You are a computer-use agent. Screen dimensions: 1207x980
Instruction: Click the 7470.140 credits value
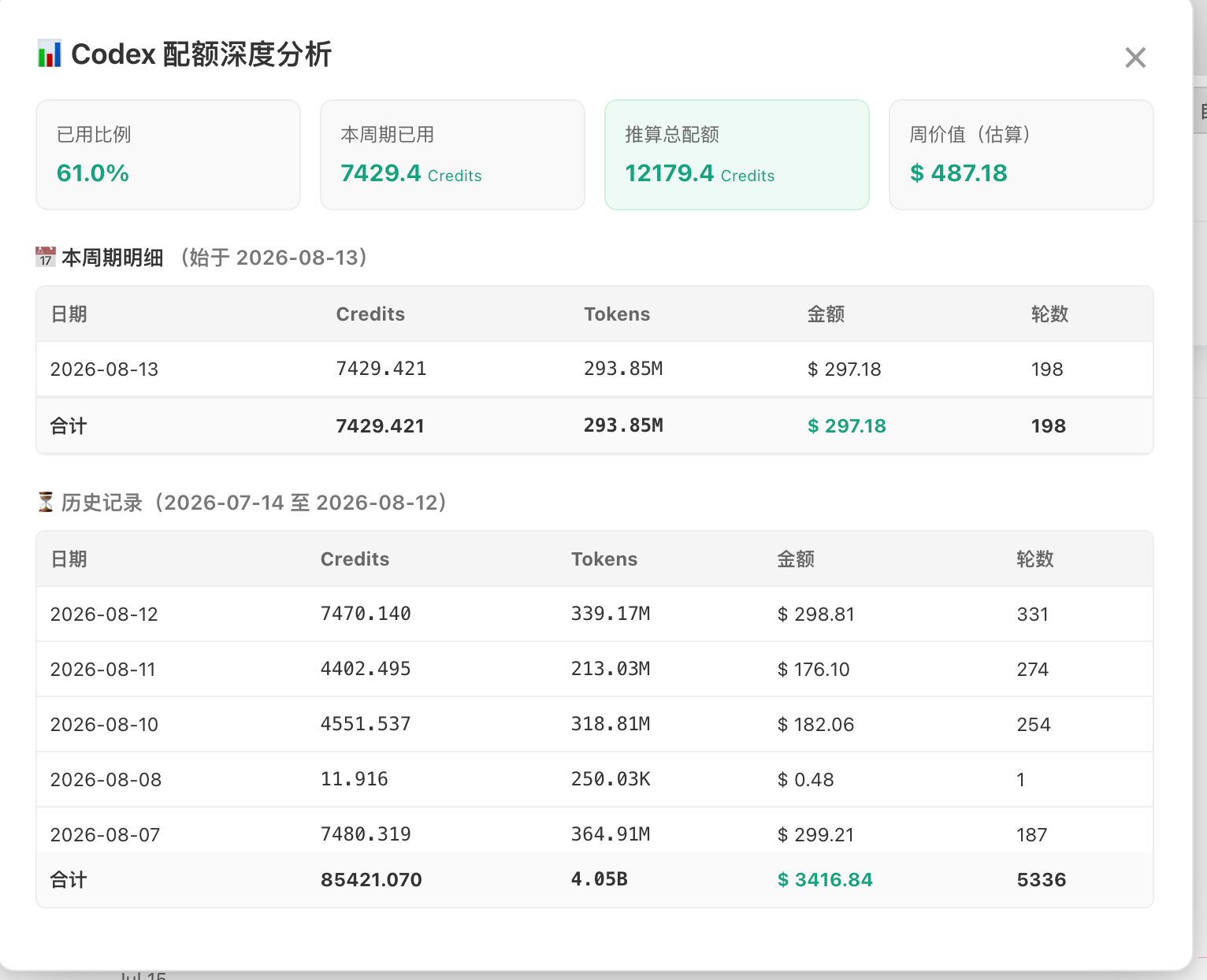pyautogui.click(x=366, y=614)
